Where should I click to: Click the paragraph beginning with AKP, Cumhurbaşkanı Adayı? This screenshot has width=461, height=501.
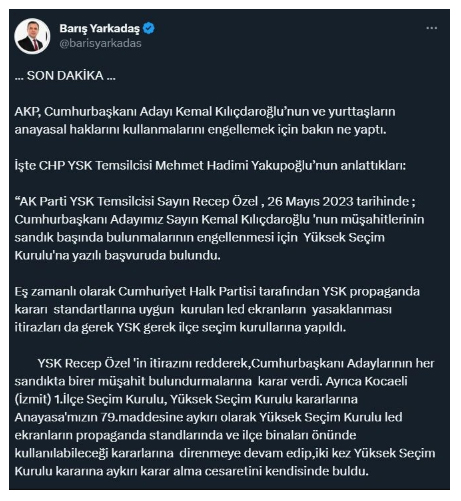[205, 121]
